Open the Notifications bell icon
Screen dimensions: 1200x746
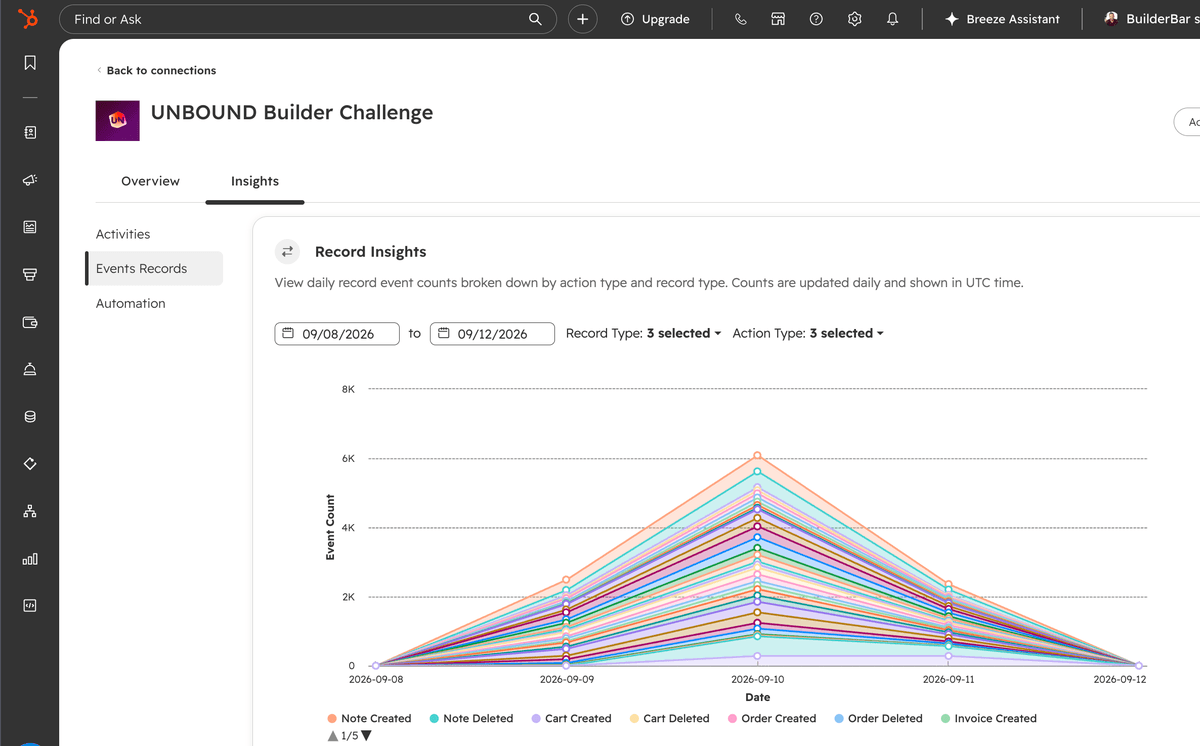pyautogui.click(x=892, y=19)
